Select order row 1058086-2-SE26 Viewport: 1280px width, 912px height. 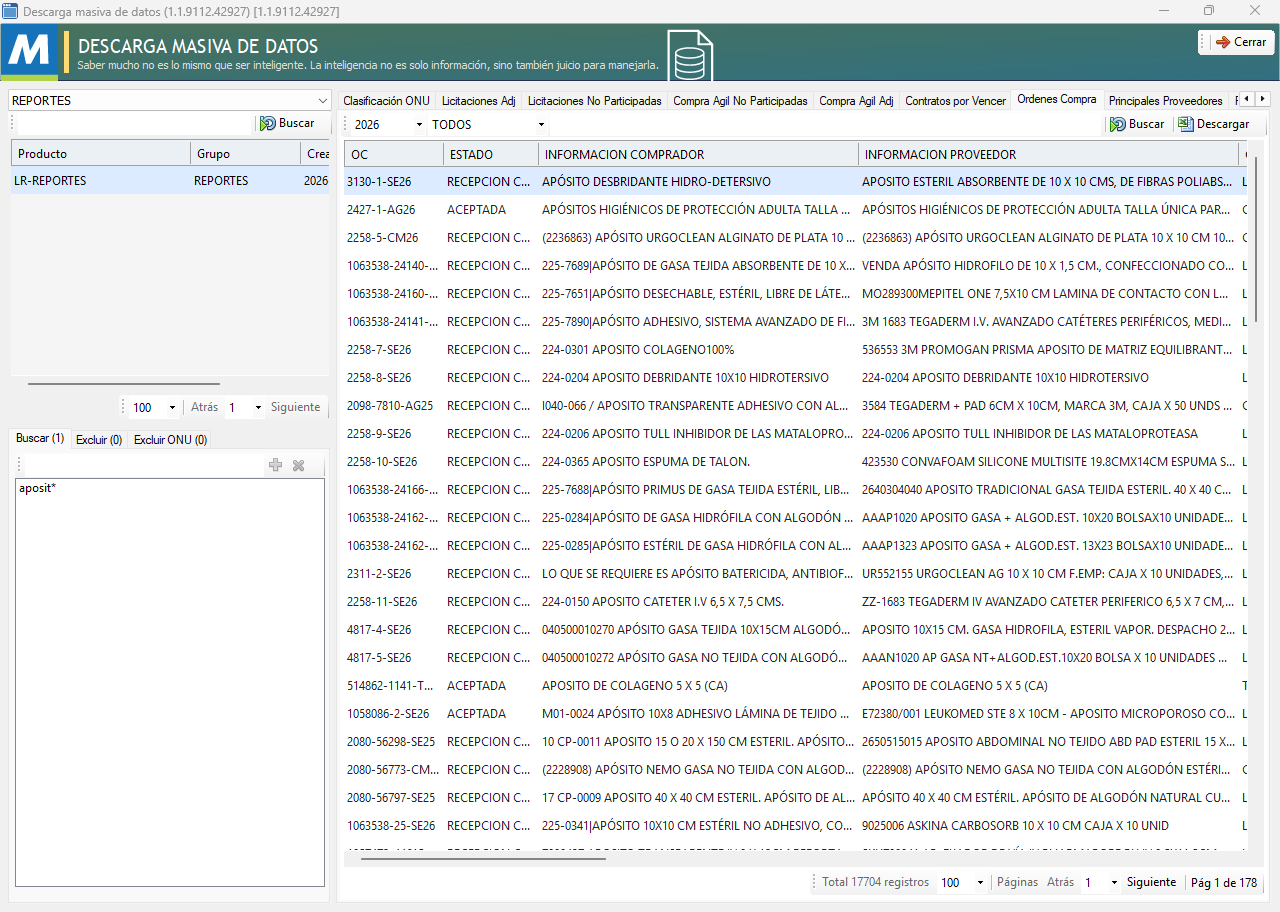point(795,714)
